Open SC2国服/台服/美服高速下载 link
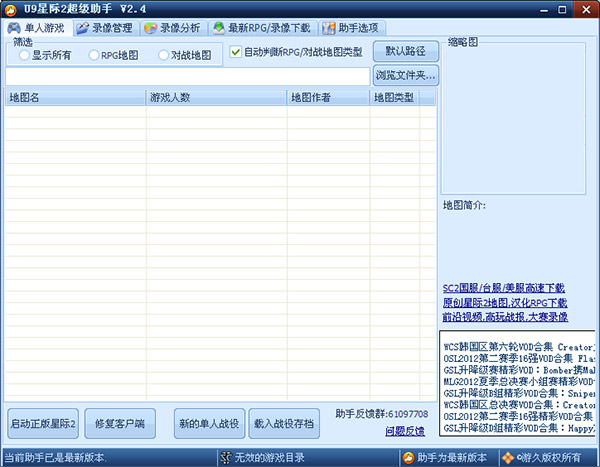Screen dimensions: 600x467 coord(504,288)
